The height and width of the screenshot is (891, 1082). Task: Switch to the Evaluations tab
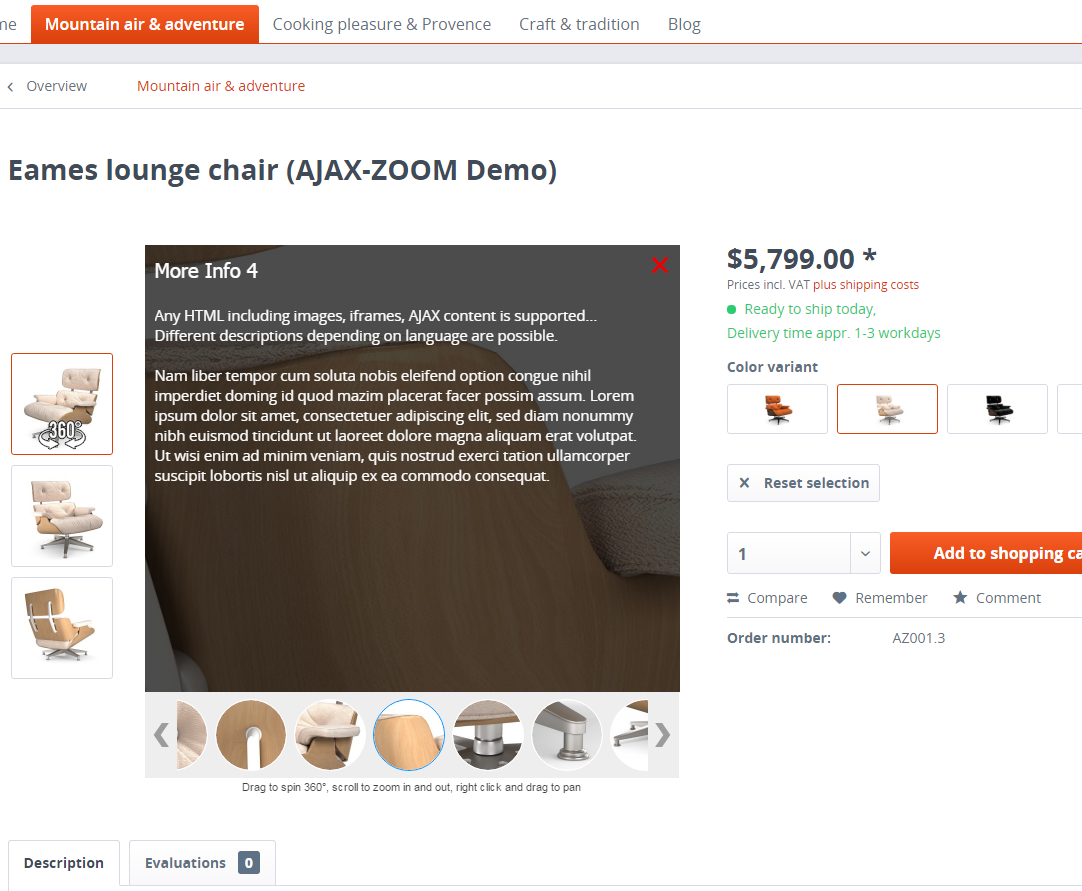(x=202, y=863)
